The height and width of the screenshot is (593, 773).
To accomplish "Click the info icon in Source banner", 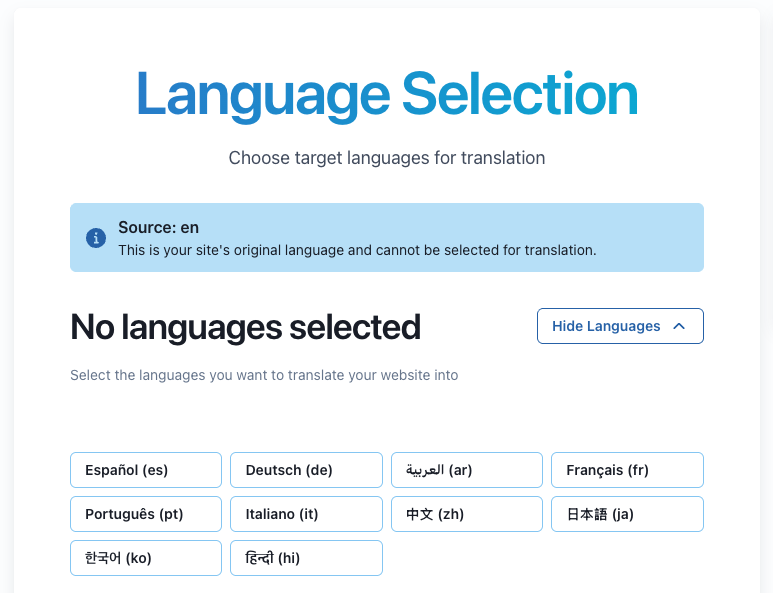I will point(96,238).
